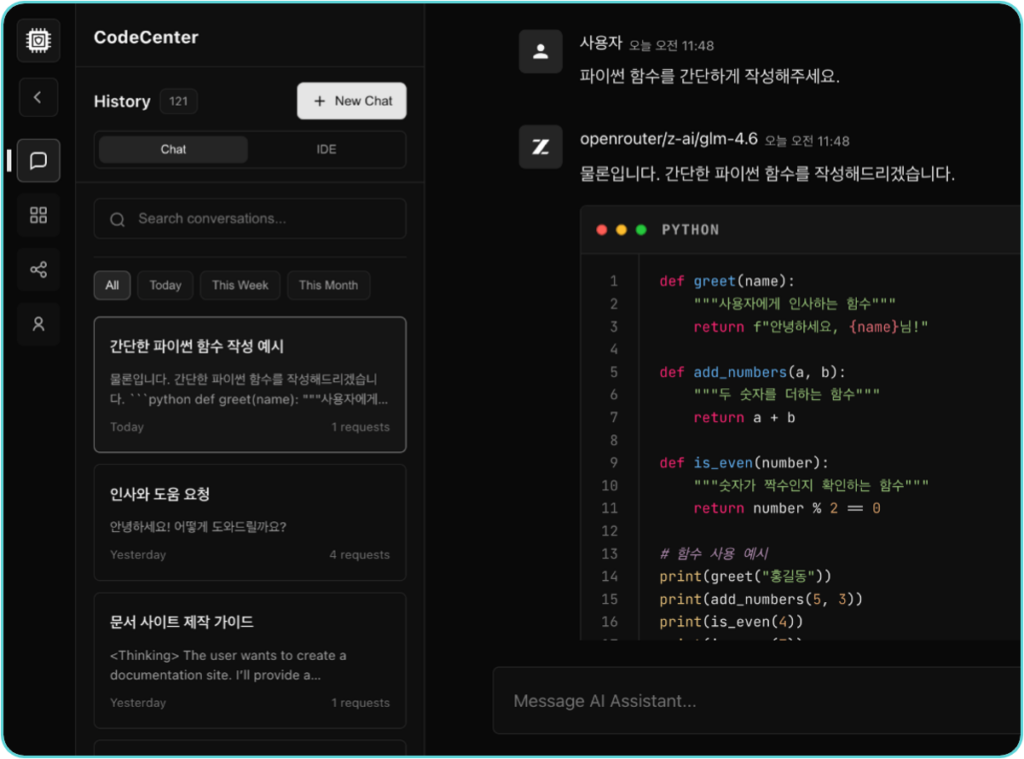Open the chat bubble sidebar icon

pos(39,161)
